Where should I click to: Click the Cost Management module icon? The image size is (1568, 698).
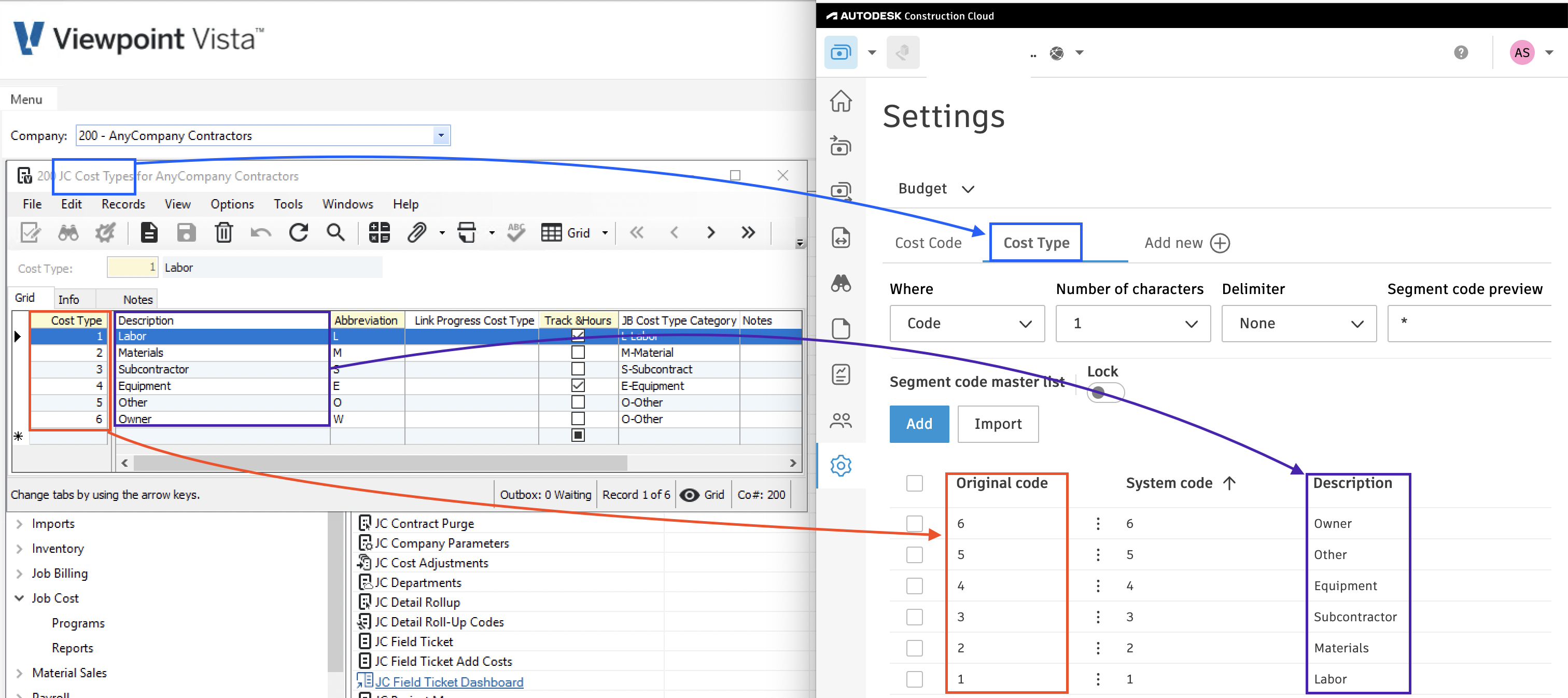click(x=841, y=53)
